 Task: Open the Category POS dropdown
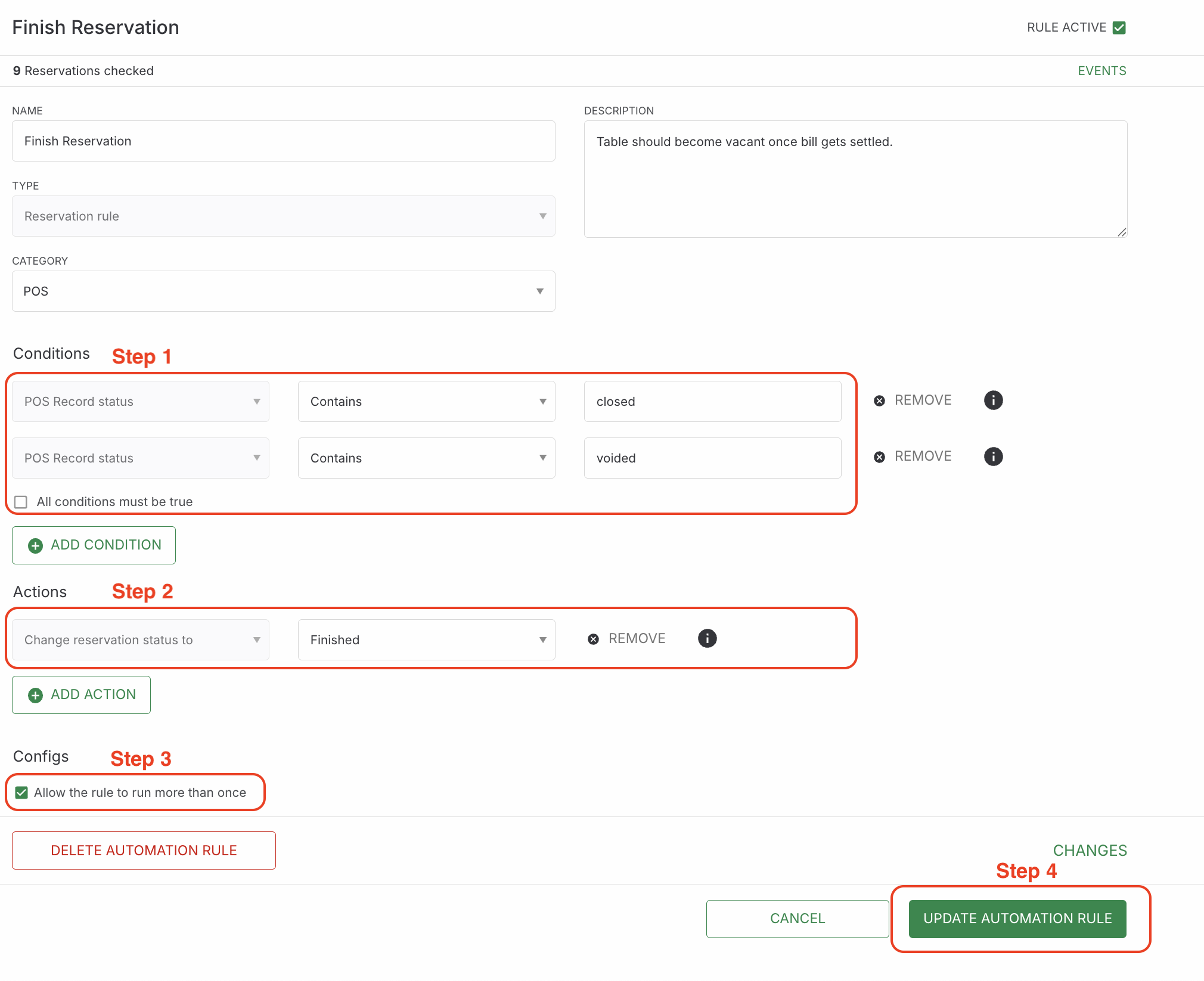284,291
